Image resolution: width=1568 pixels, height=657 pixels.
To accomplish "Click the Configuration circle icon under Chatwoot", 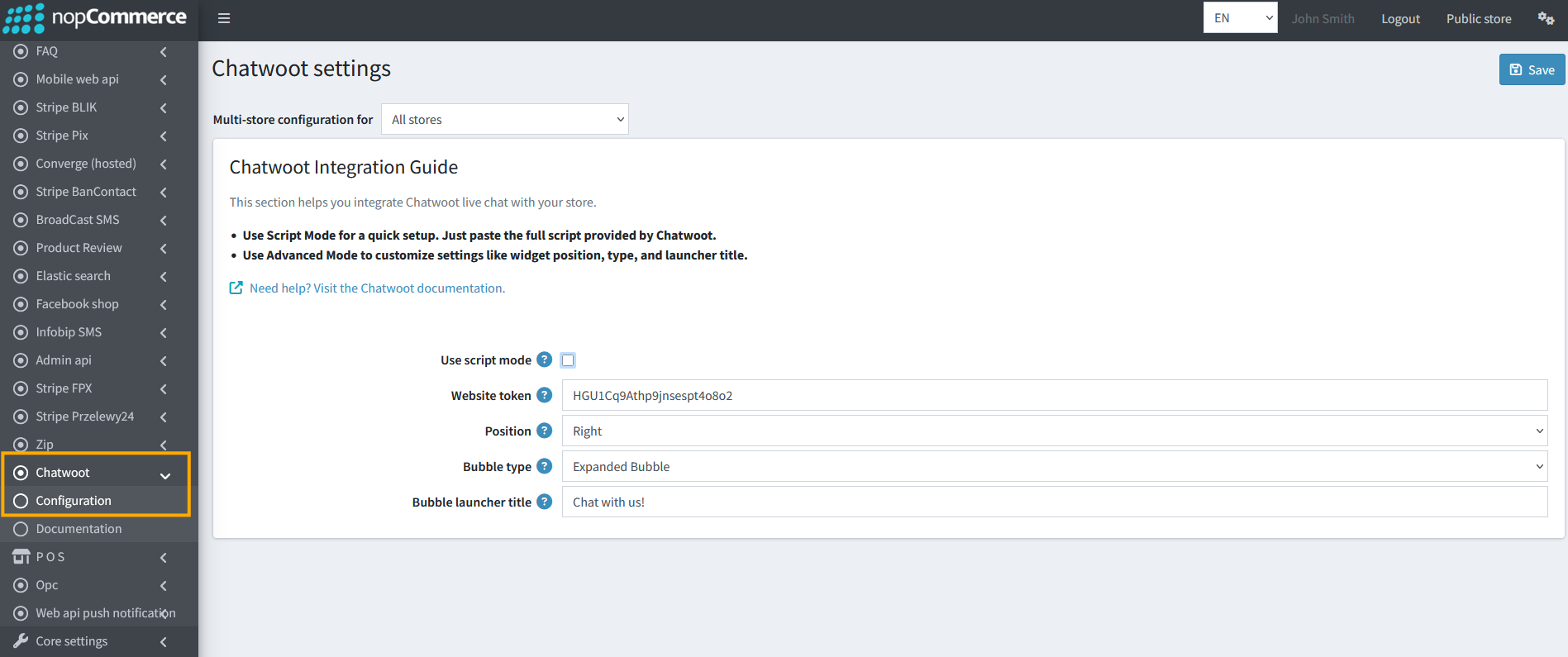I will click(x=21, y=501).
